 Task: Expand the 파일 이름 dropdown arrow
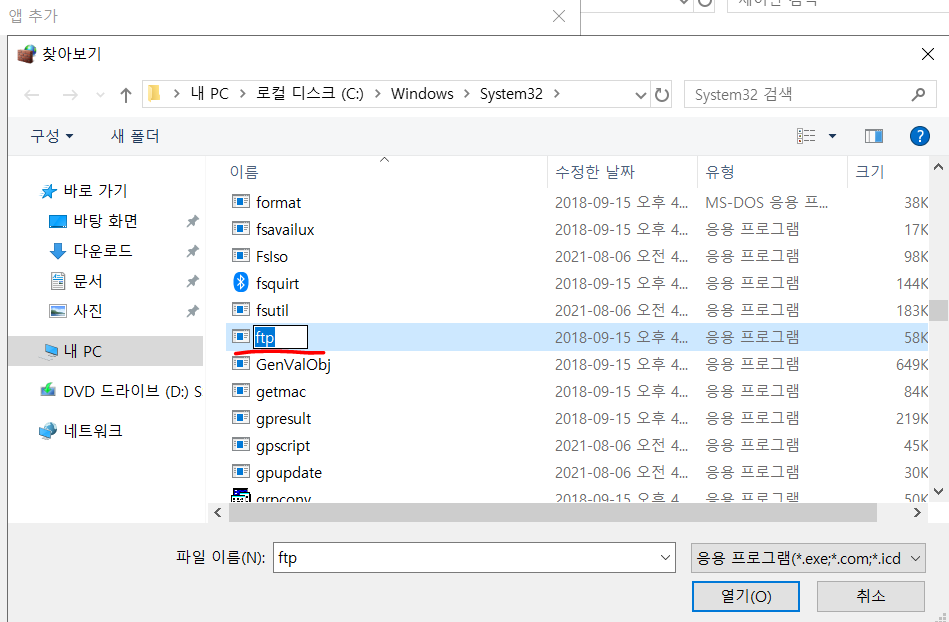(665, 558)
